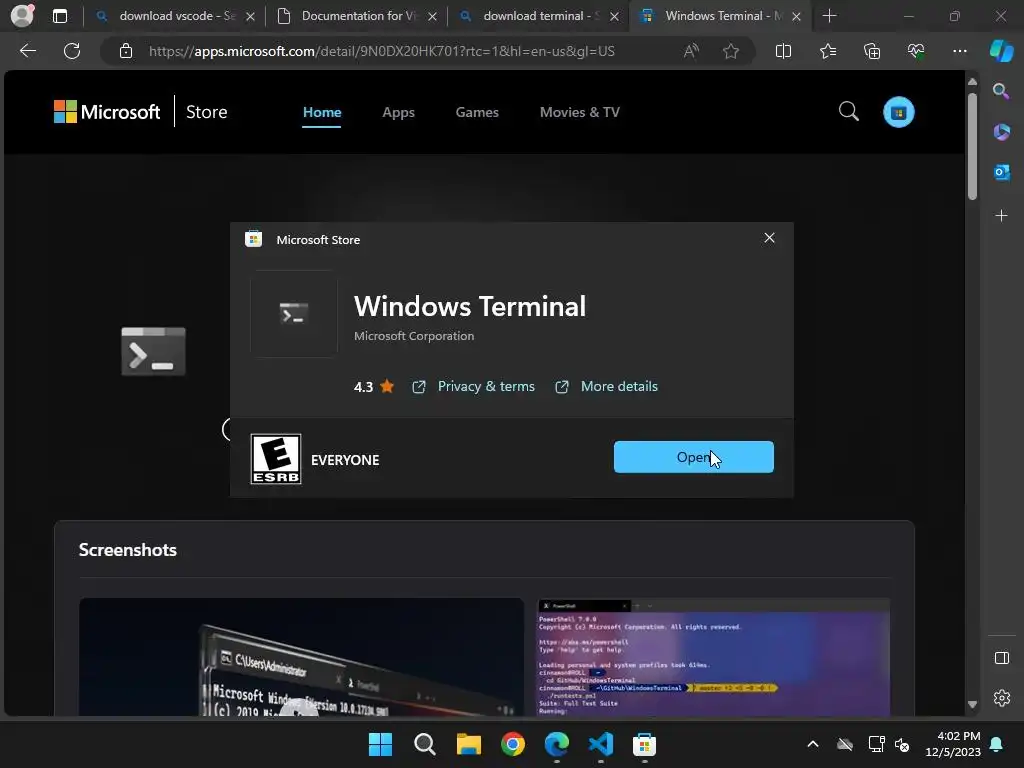Show hidden tray icons chevron
The width and height of the screenshot is (1024, 768).
[812, 744]
